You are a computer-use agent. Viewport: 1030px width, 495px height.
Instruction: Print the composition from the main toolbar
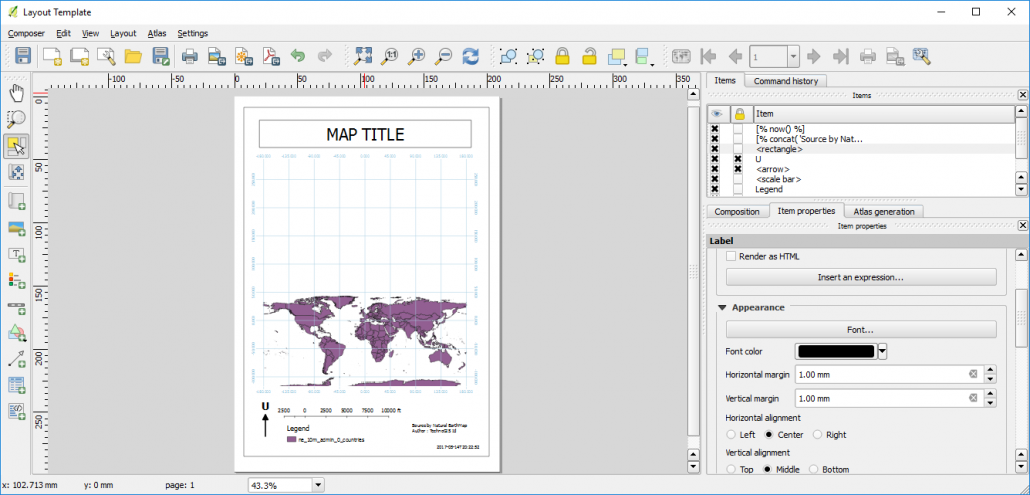[x=190, y=56]
